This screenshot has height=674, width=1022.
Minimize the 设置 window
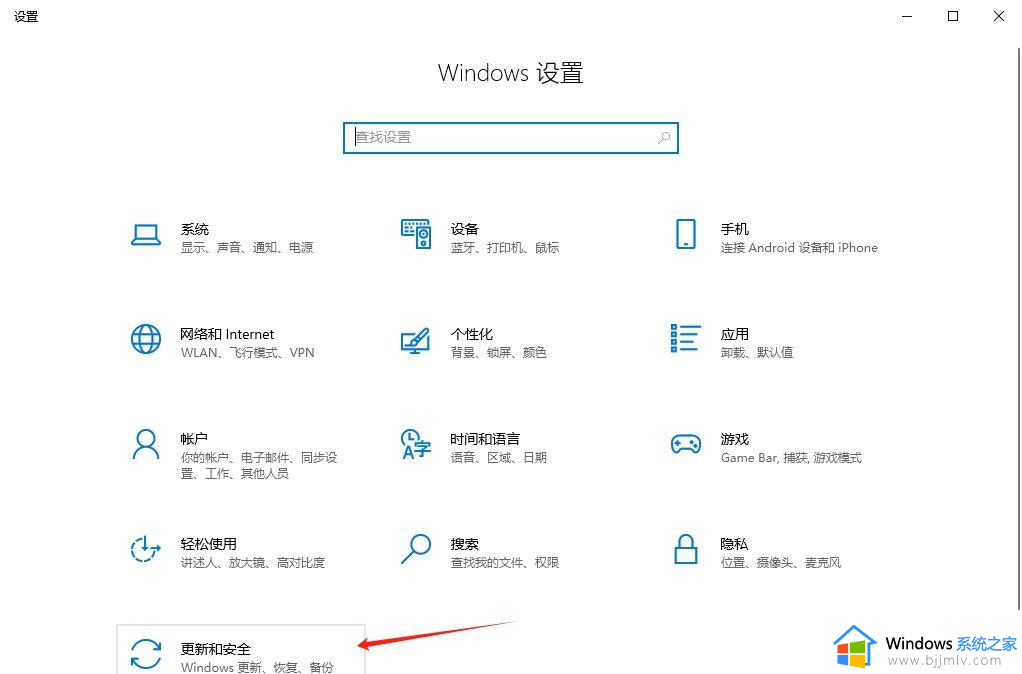(907, 16)
